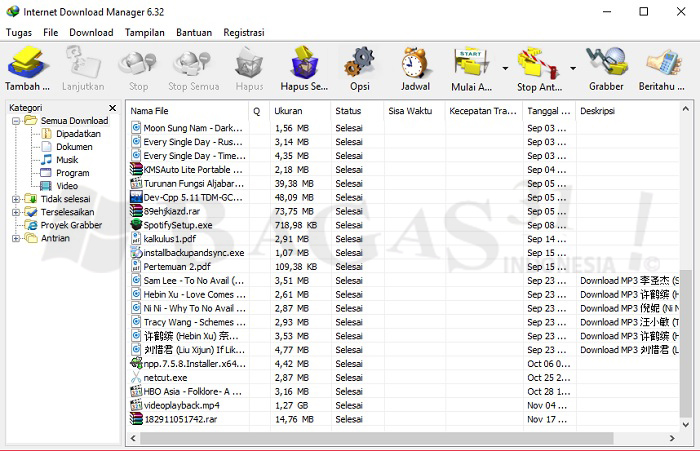Expand the Antrian tree node
The width and height of the screenshot is (700, 451).
click(x=16, y=238)
